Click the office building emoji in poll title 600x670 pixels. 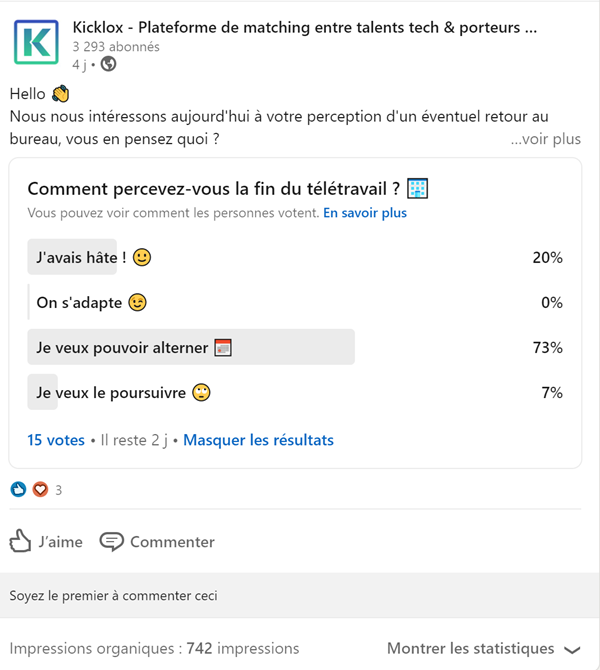coord(418,188)
